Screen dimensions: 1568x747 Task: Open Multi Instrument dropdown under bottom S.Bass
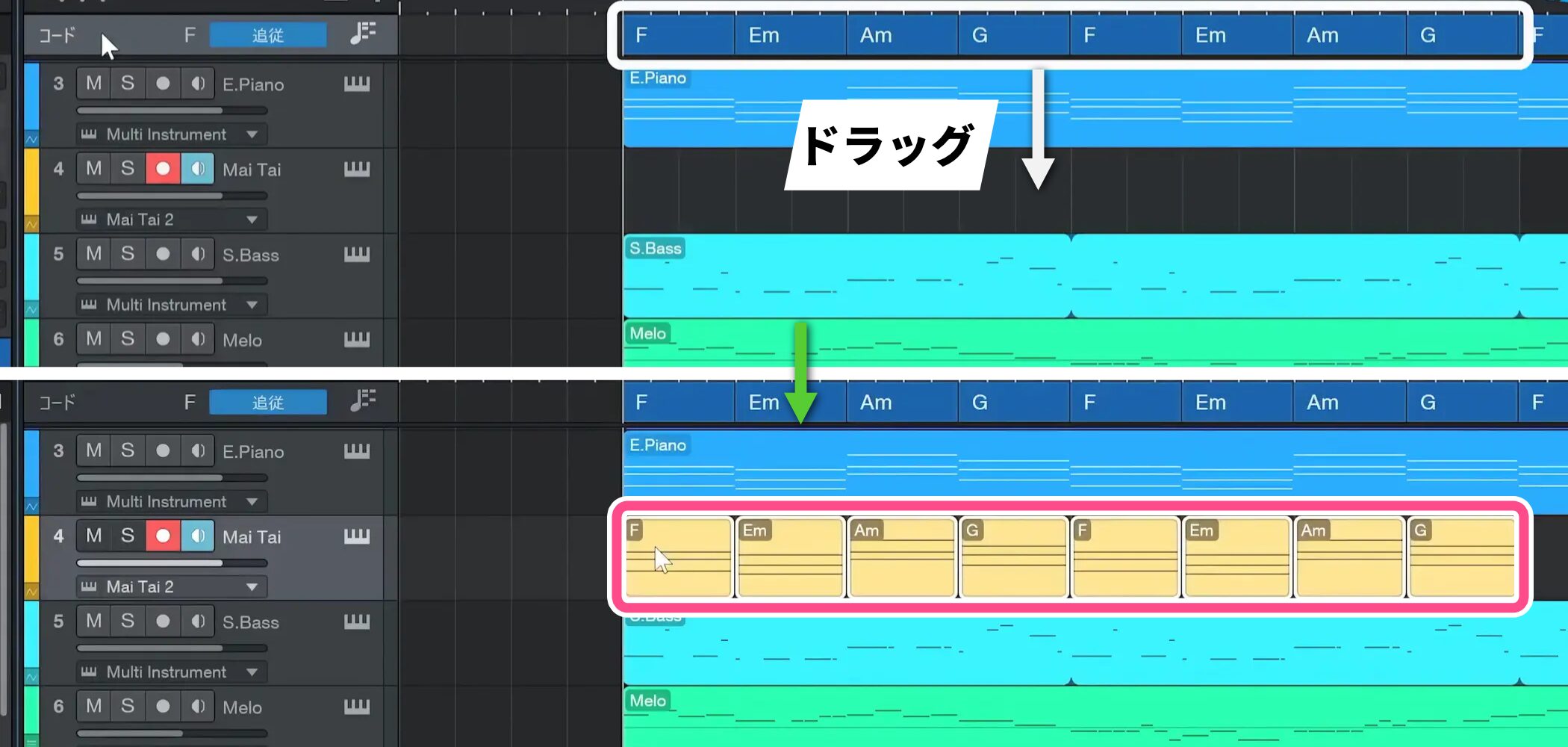[252, 672]
